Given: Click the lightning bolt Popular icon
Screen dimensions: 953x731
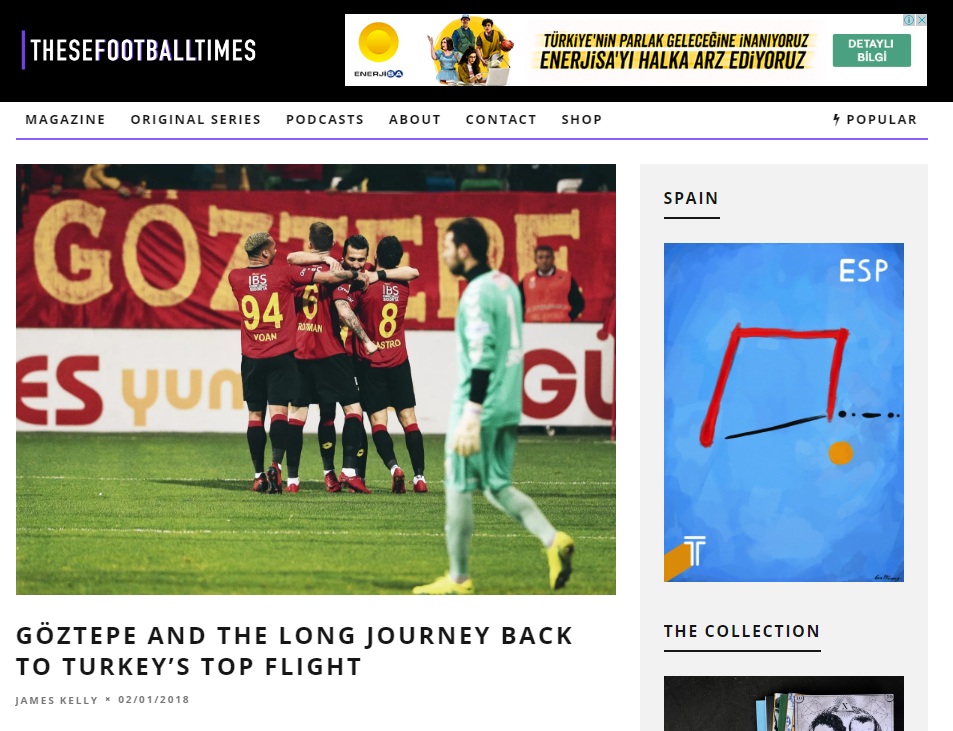Looking at the screenshot, I should [837, 119].
